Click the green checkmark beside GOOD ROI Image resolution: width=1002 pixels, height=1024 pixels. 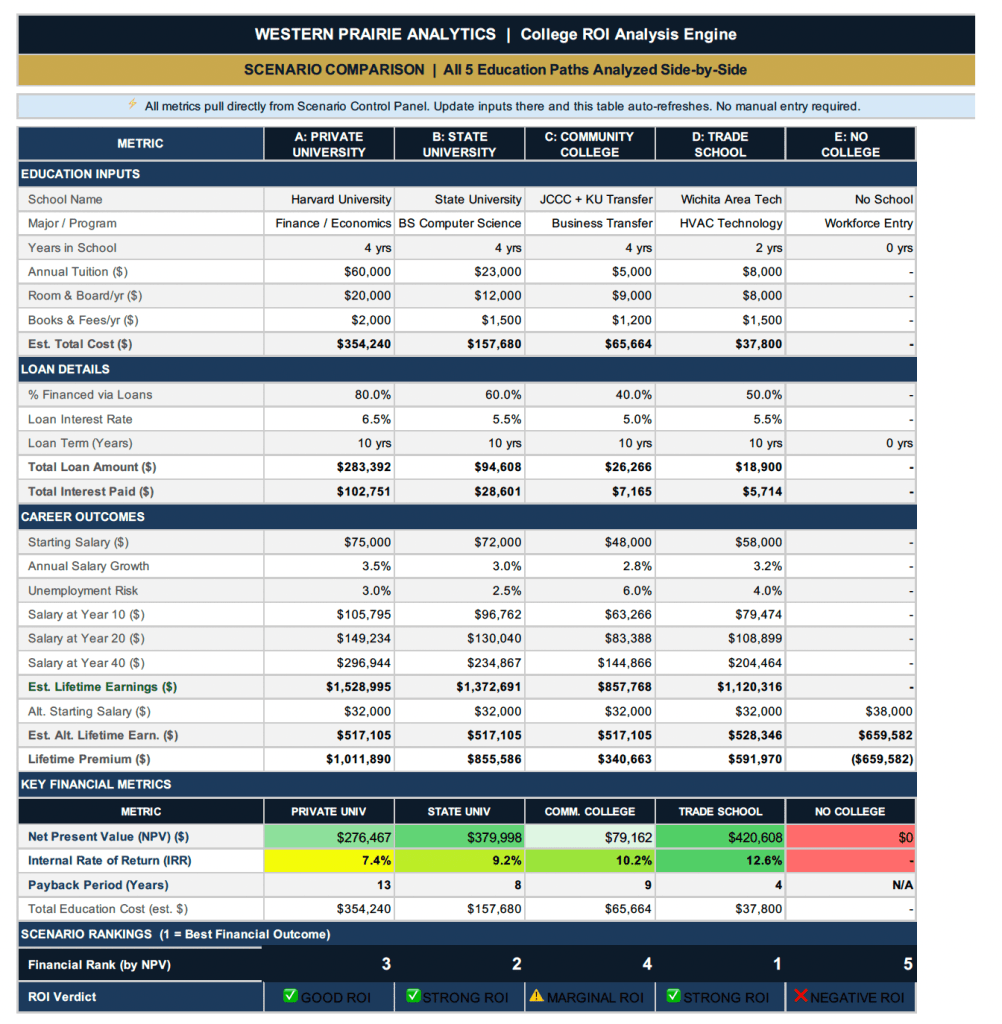tap(290, 996)
